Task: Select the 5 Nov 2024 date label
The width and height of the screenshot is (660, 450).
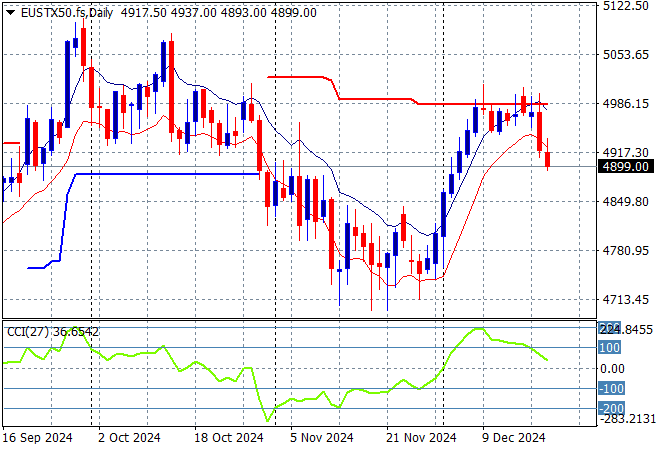Action: [321, 438]
